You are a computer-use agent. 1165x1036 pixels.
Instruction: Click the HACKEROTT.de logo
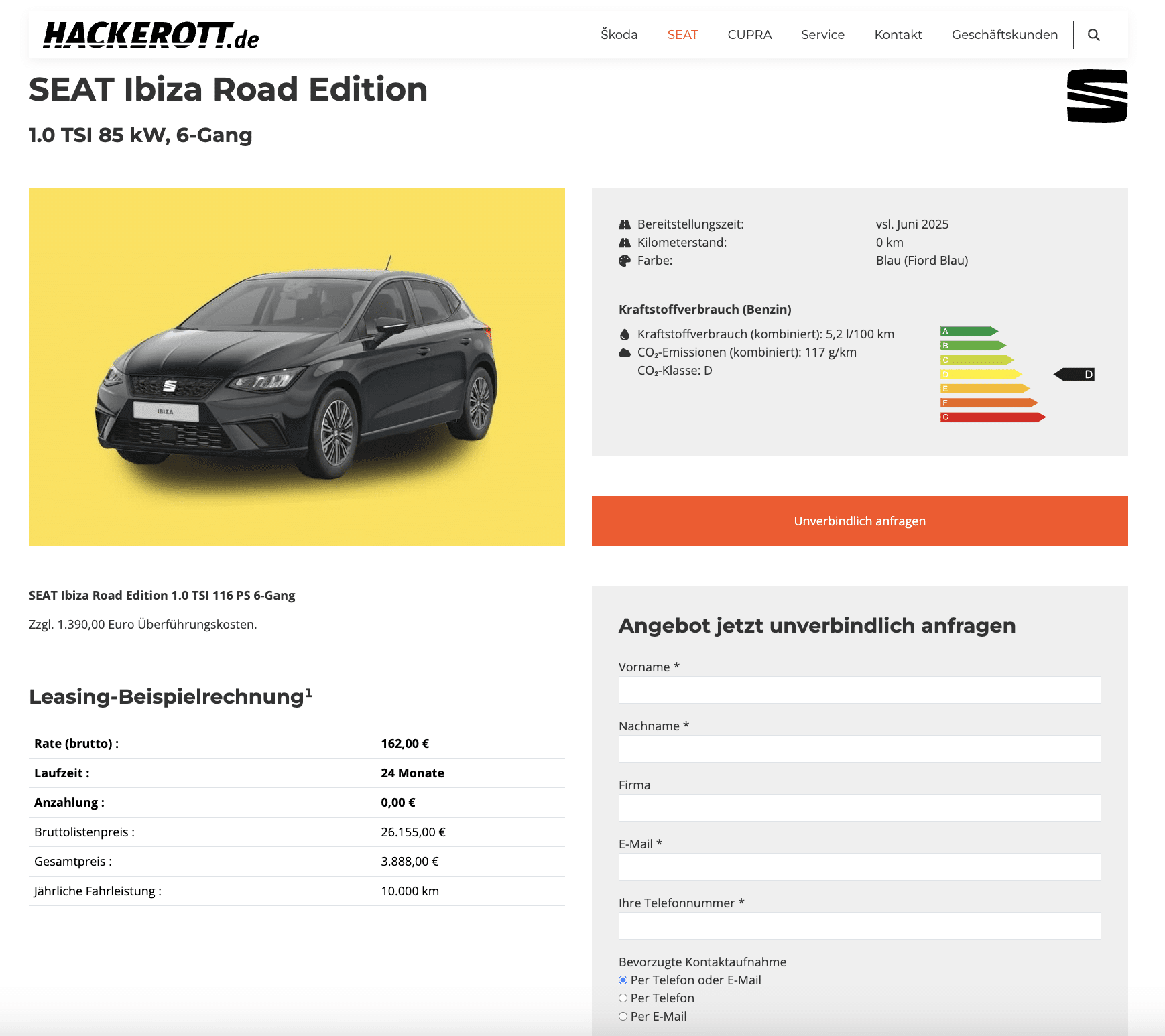coord(151,35)
